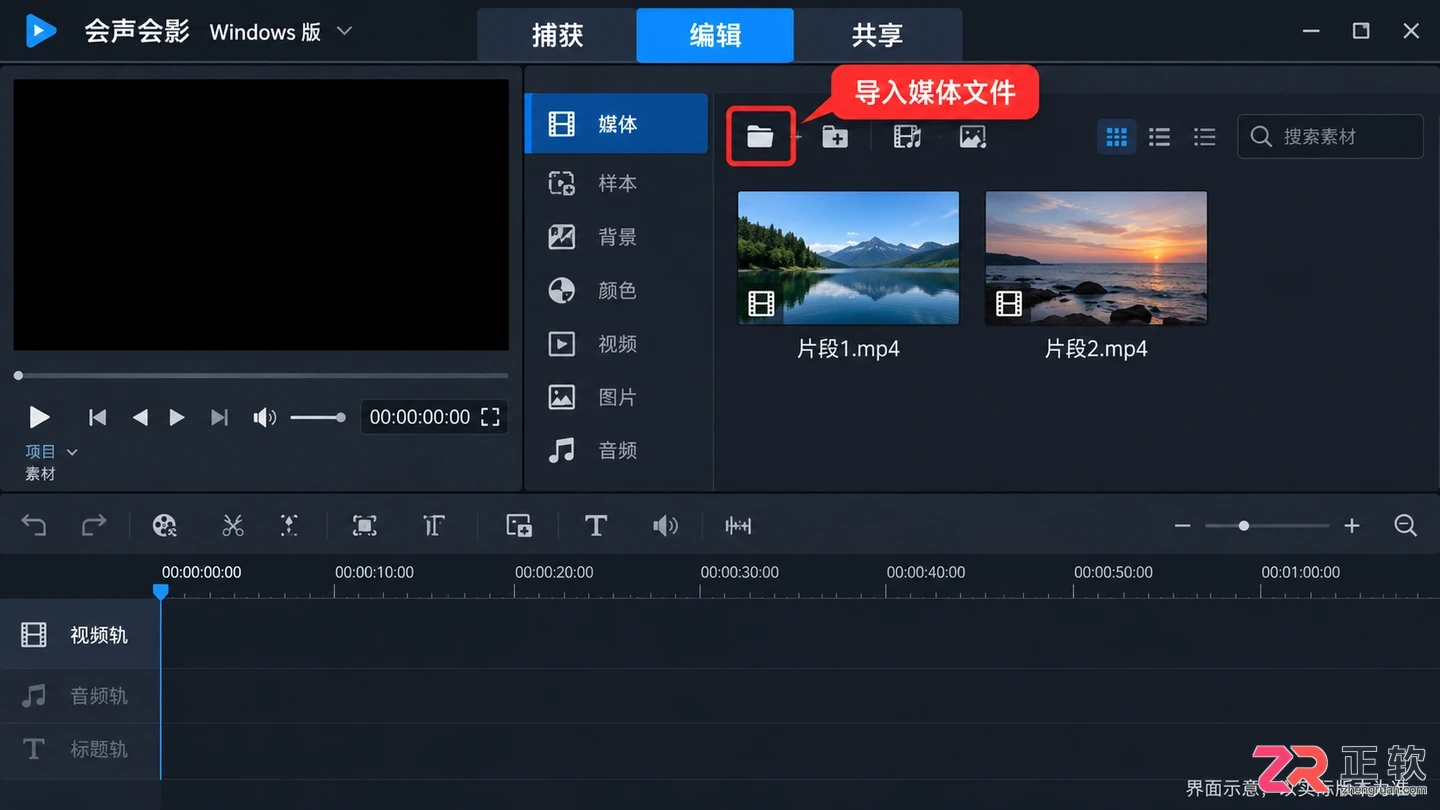Click the zoom in plus icon on timeline
1440x810 pixels.
1352,526
